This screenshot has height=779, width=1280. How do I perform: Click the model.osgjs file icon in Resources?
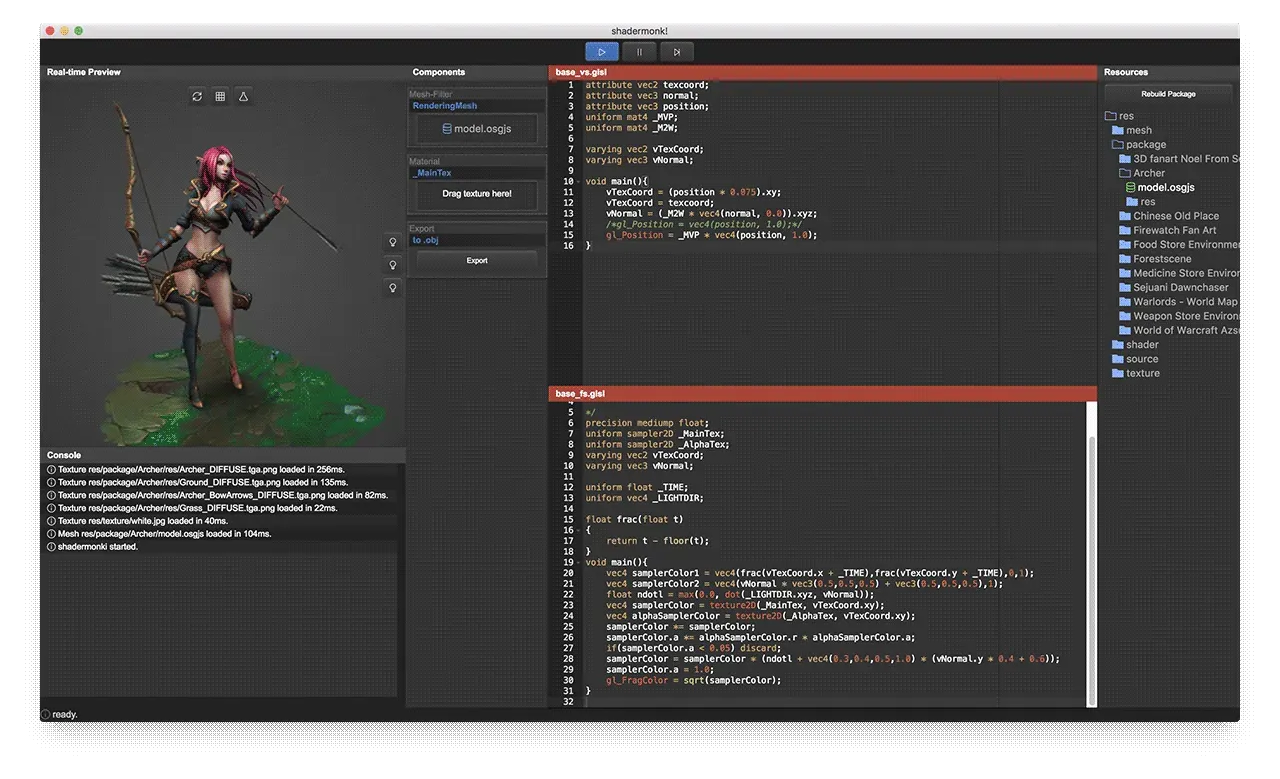click(1131, 187)
